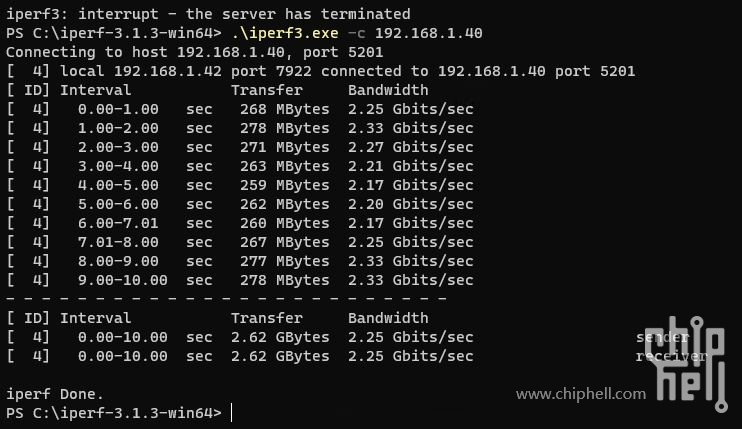Click the sender label in summary
Screen dimensions: 742x429
click(x=662, y=337)
